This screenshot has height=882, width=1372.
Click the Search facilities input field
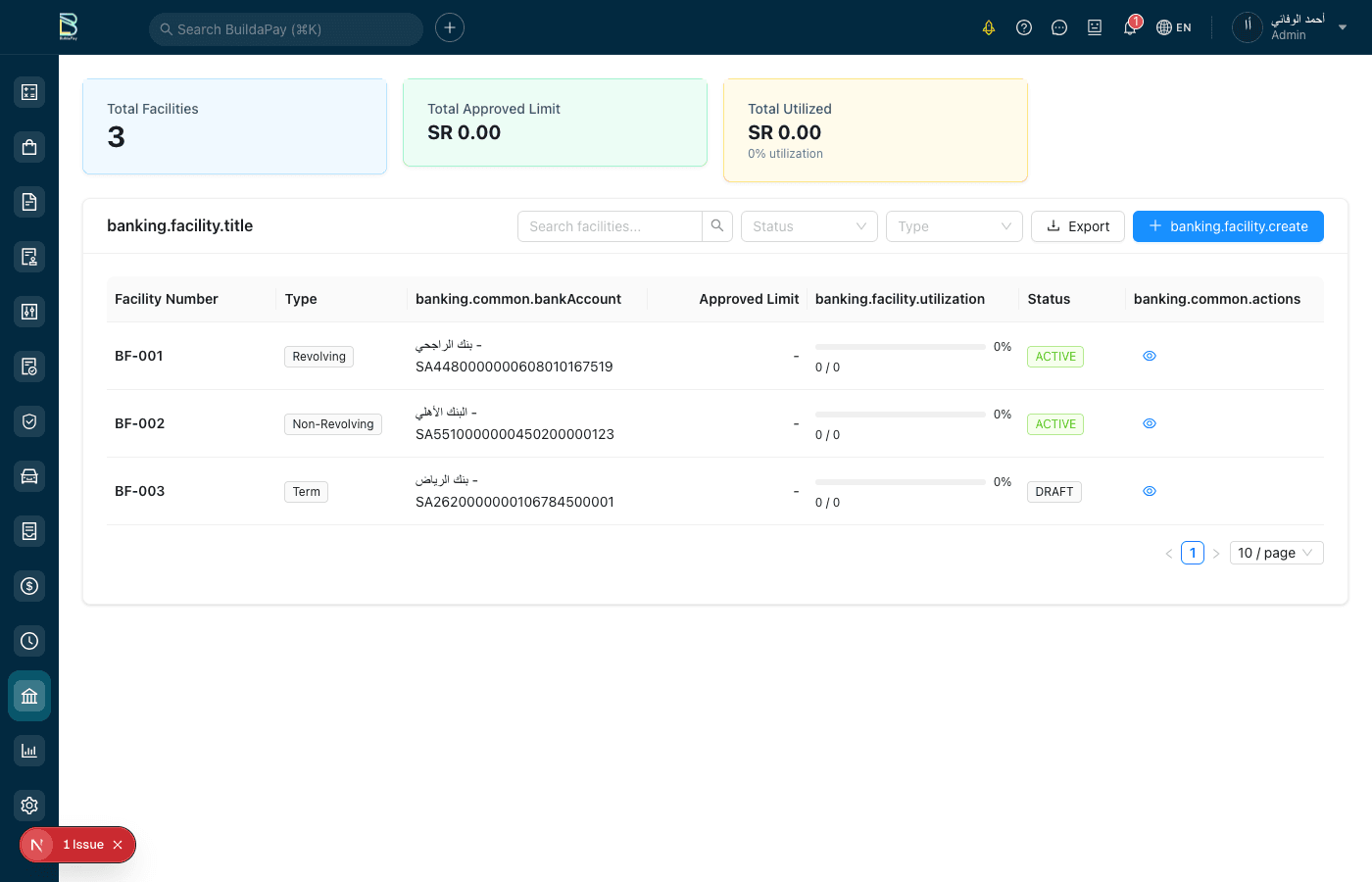[x=610, y=226]
